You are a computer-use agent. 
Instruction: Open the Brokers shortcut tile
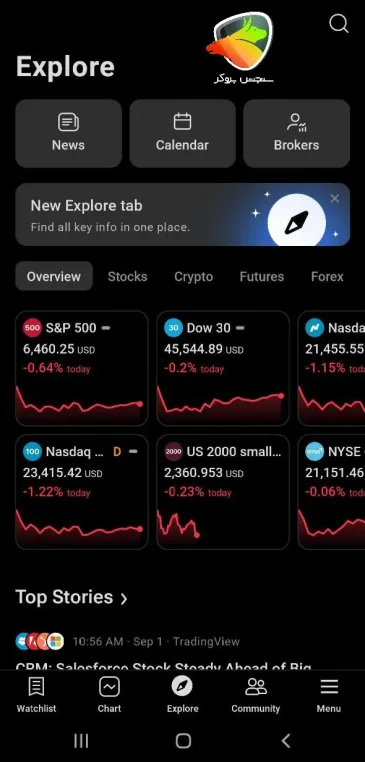pyautogui.click(x=296, y=134)
